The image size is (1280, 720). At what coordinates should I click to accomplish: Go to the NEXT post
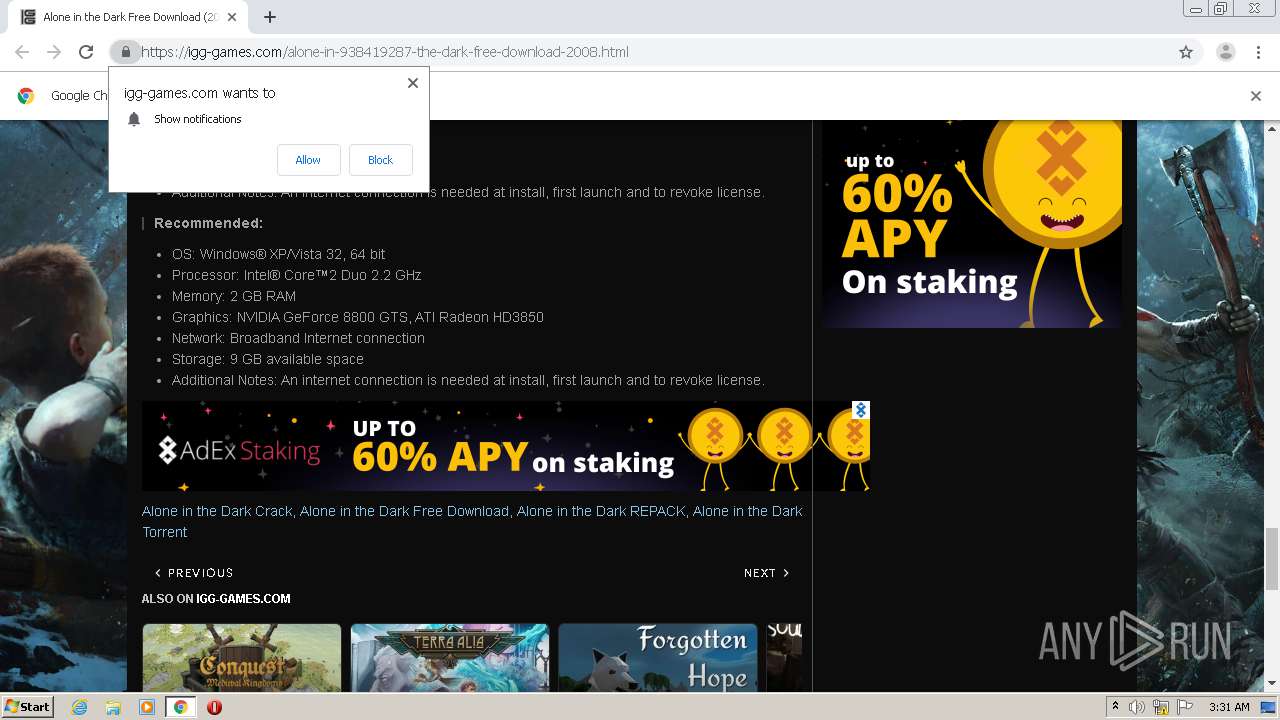[767, 573]
